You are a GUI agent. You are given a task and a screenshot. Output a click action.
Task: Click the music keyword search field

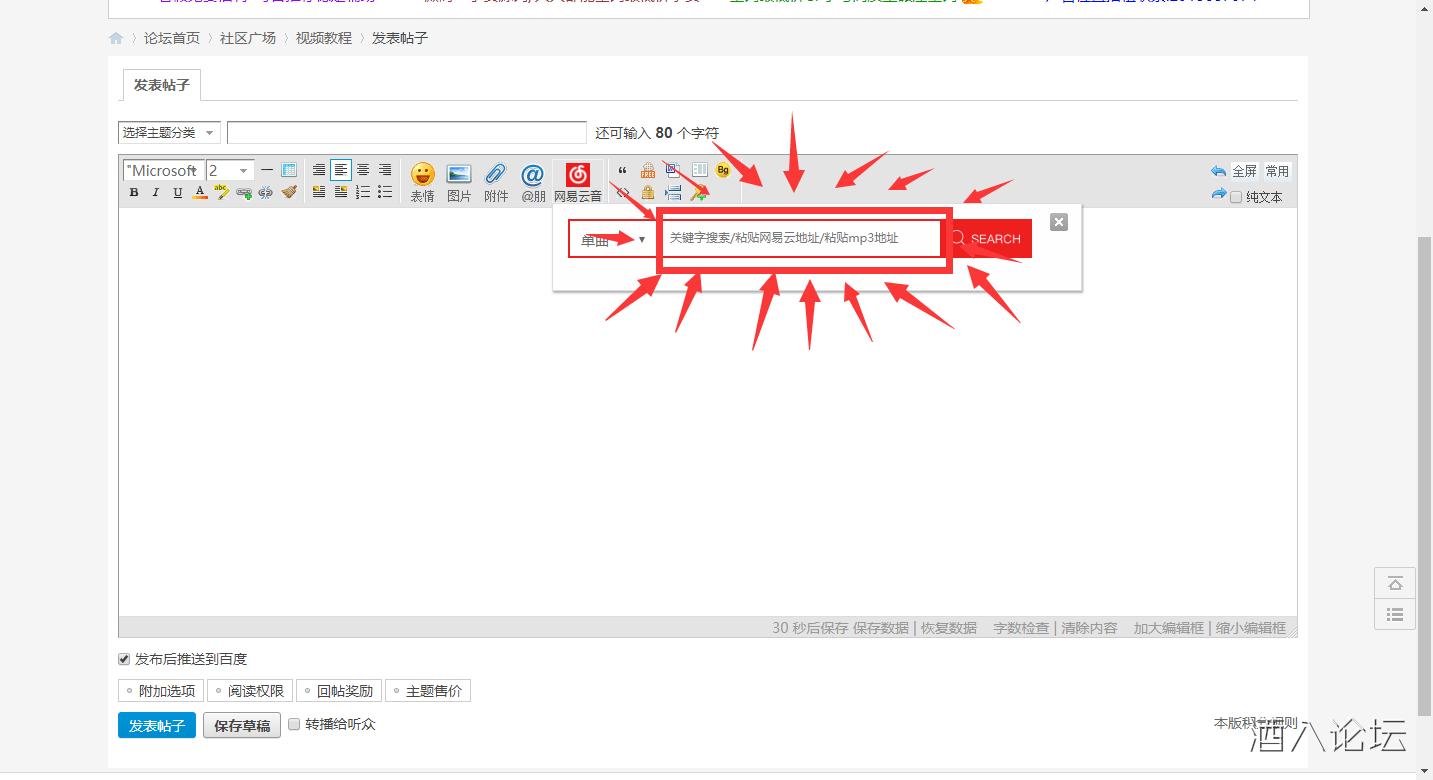click(x=802, y=238)
